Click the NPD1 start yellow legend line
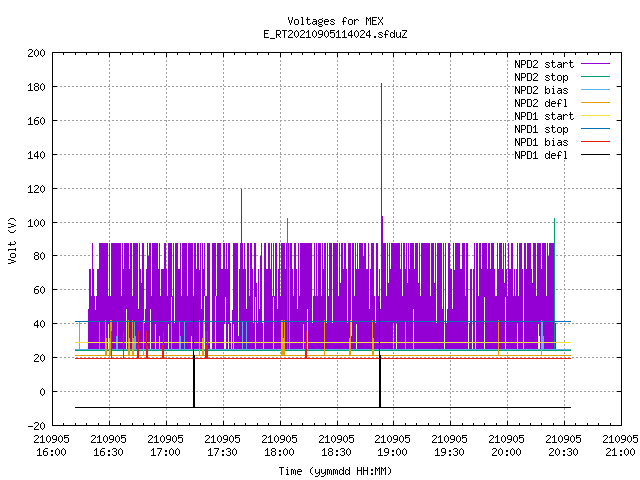640x480 pixels. coord(595,116)
